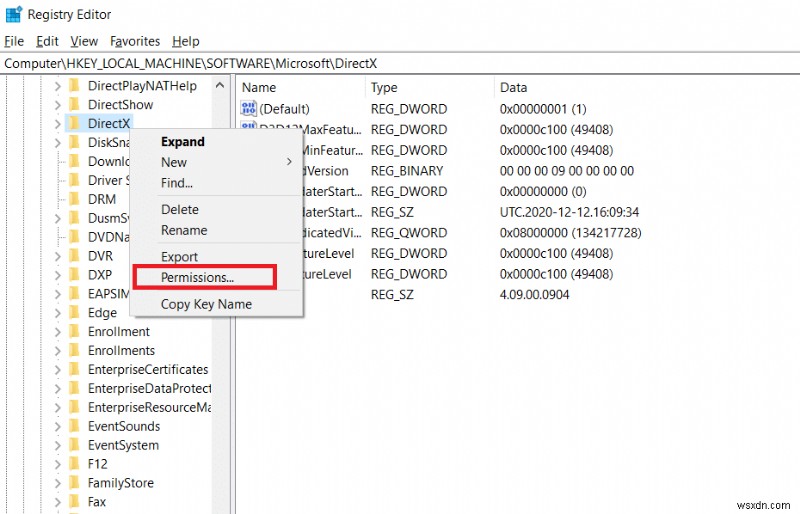Click the EnterpriseResourceManager folder icon
The width and height of the screenshot is (800, 514).
pyautogui.click(x=74, y=406)
